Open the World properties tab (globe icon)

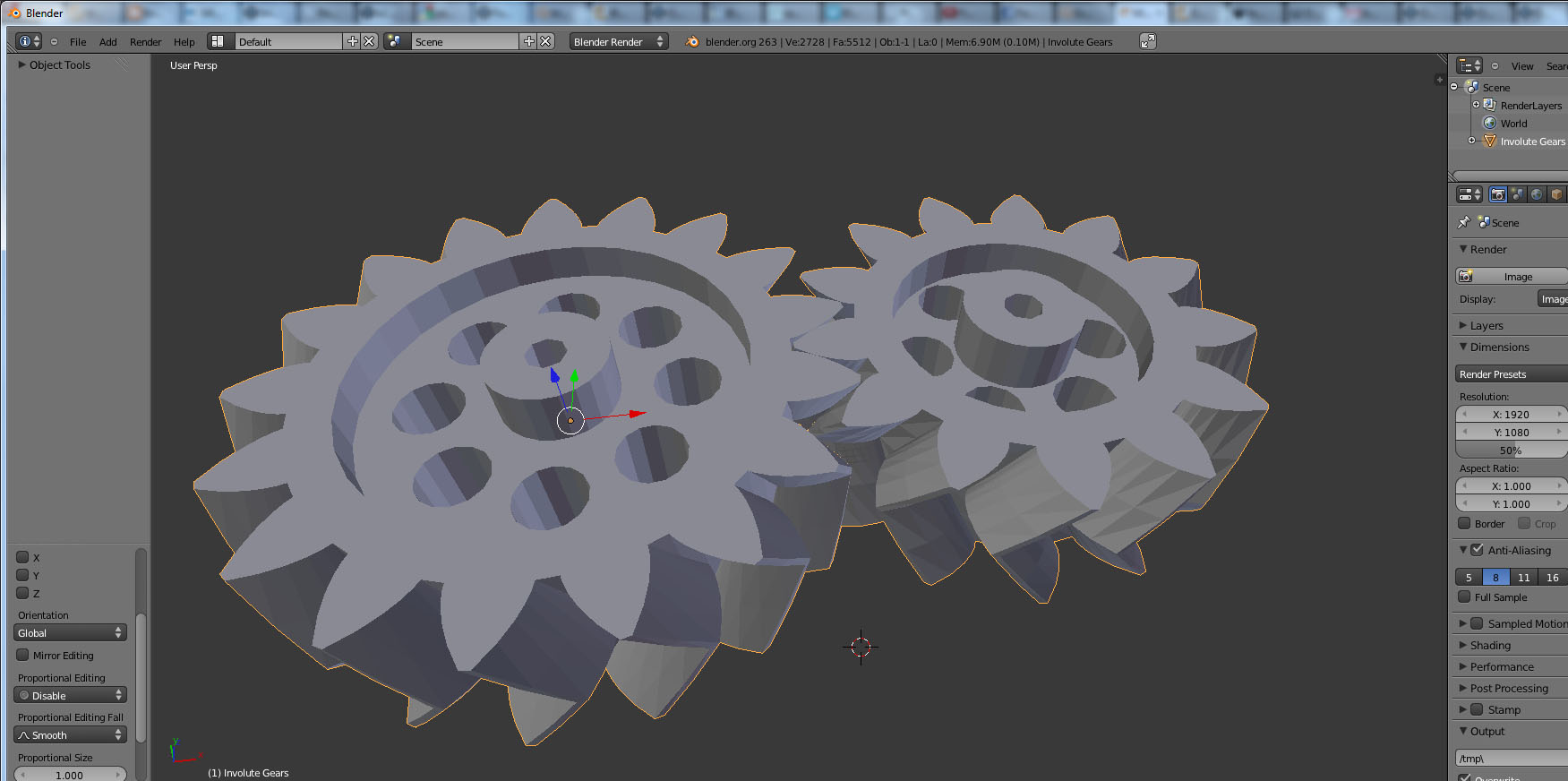pyautogui.click(x=1537, y=194)
